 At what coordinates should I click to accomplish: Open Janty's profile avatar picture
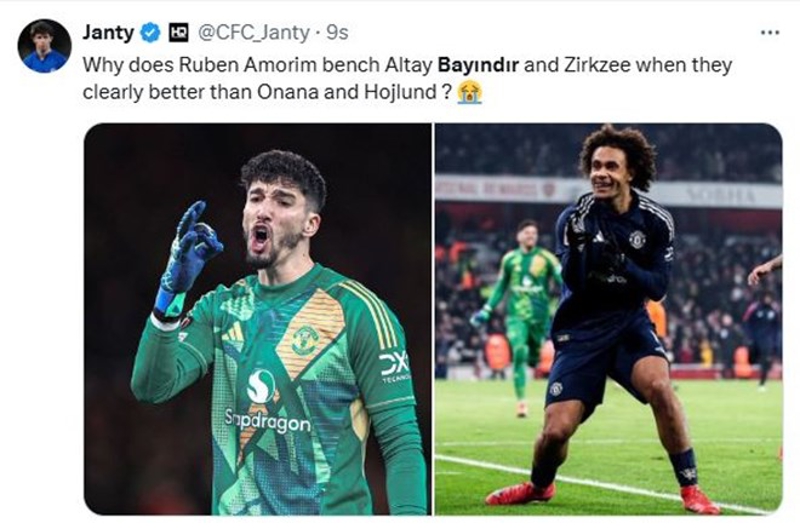[x=44, y=46]
